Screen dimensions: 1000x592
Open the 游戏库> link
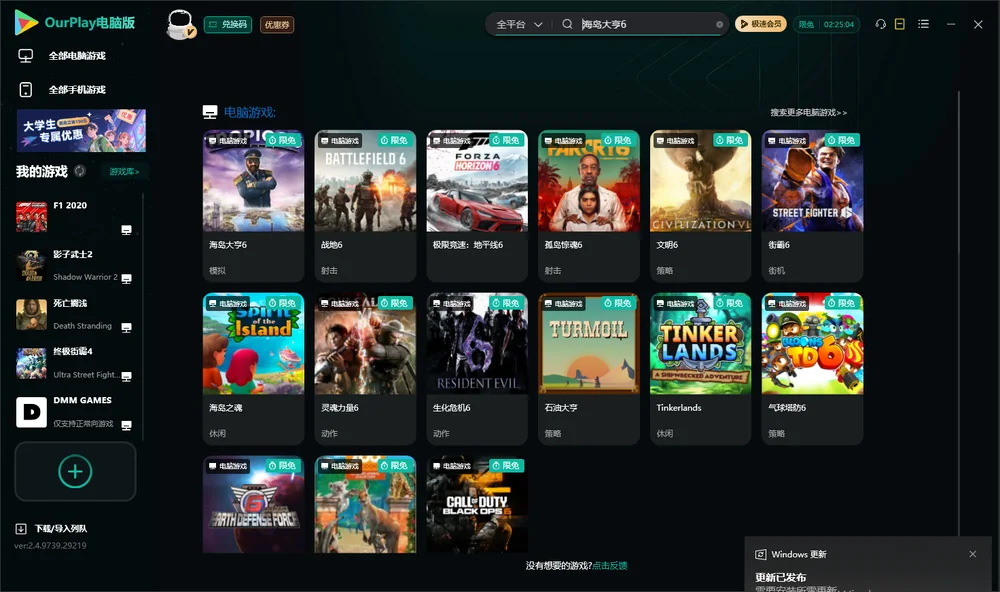[124, 171]
